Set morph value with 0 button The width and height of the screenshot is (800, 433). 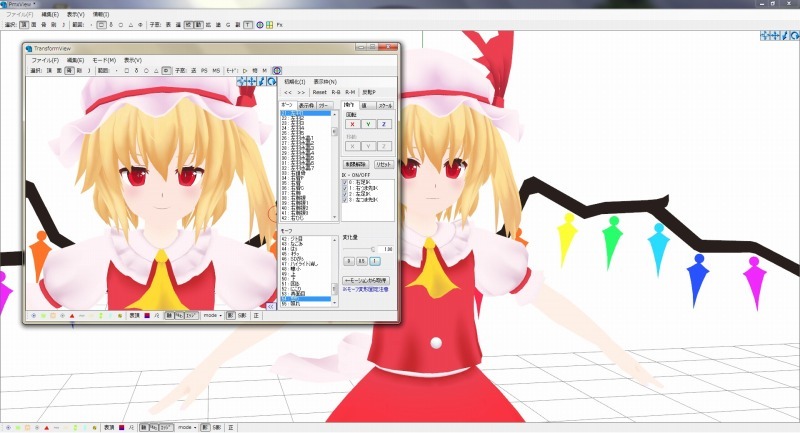[x=348, y=261]
